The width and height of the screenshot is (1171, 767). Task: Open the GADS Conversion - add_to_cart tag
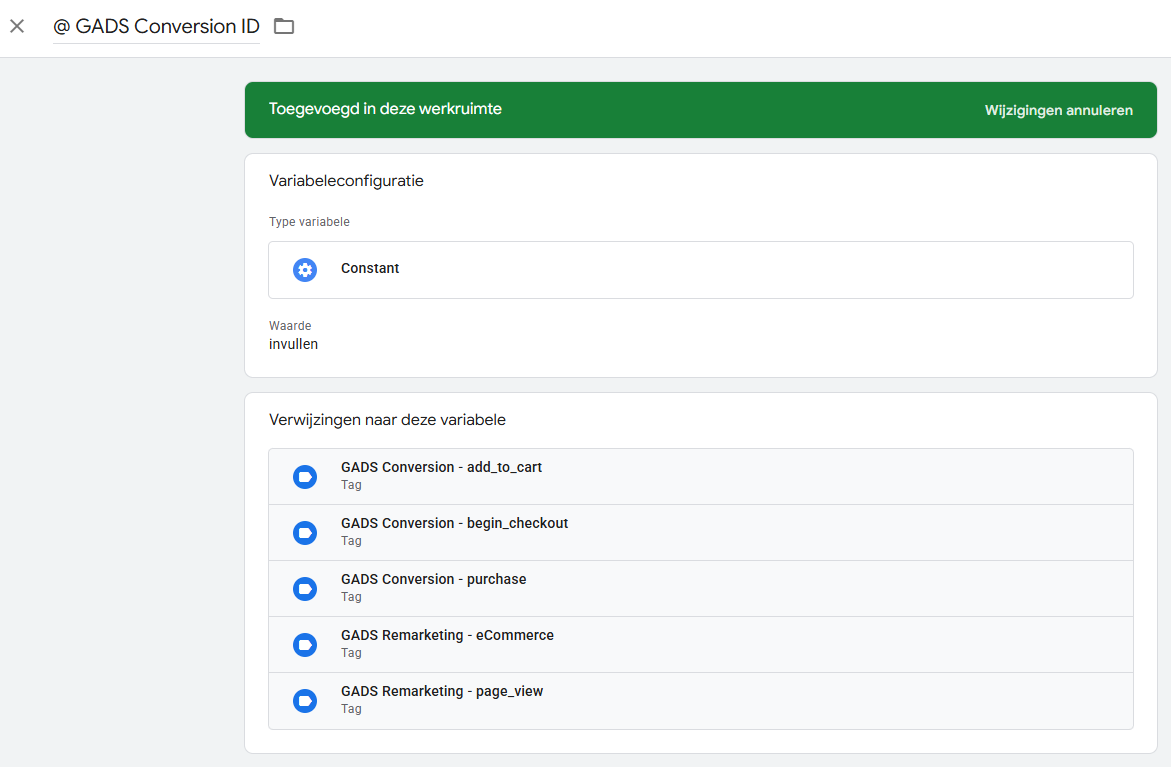pyautogui.click(x=441, y=468)
